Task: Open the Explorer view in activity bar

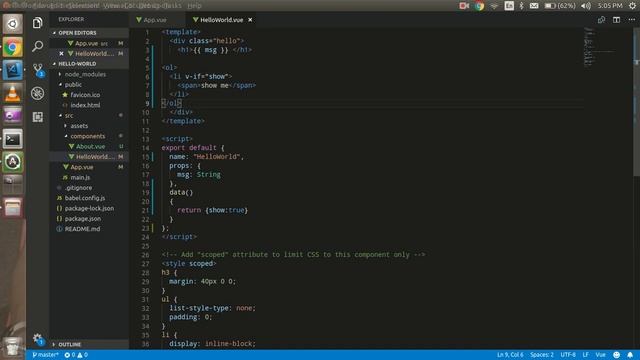Action: pyautogui.click(x=38, y=23)
